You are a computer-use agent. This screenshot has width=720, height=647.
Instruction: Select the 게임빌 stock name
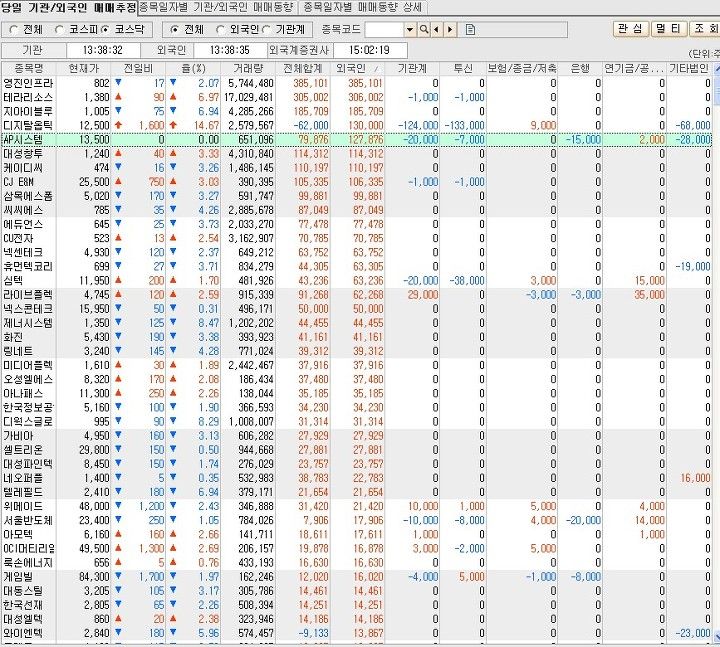click(17, 578)
